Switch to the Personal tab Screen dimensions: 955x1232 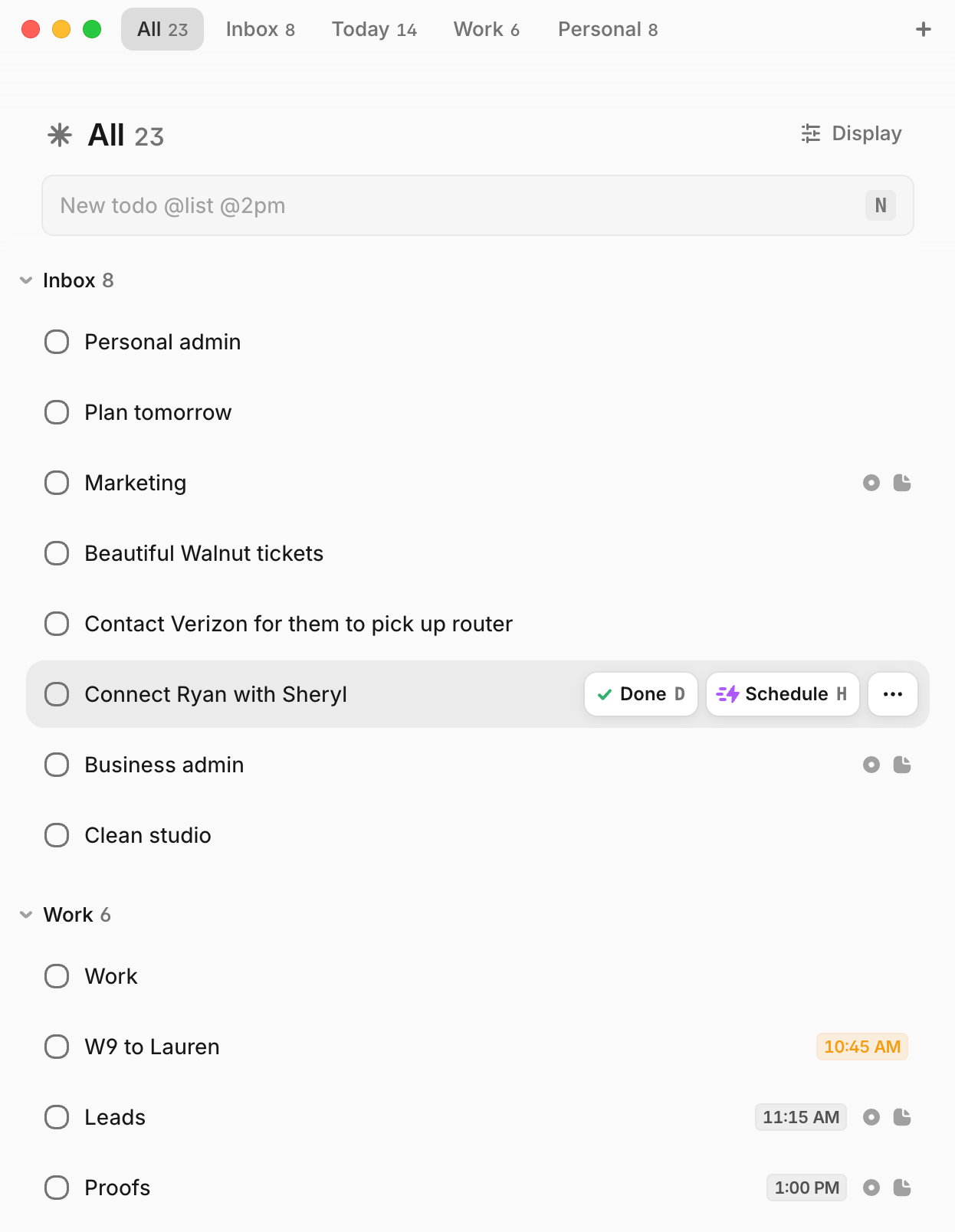coord(608,29)
